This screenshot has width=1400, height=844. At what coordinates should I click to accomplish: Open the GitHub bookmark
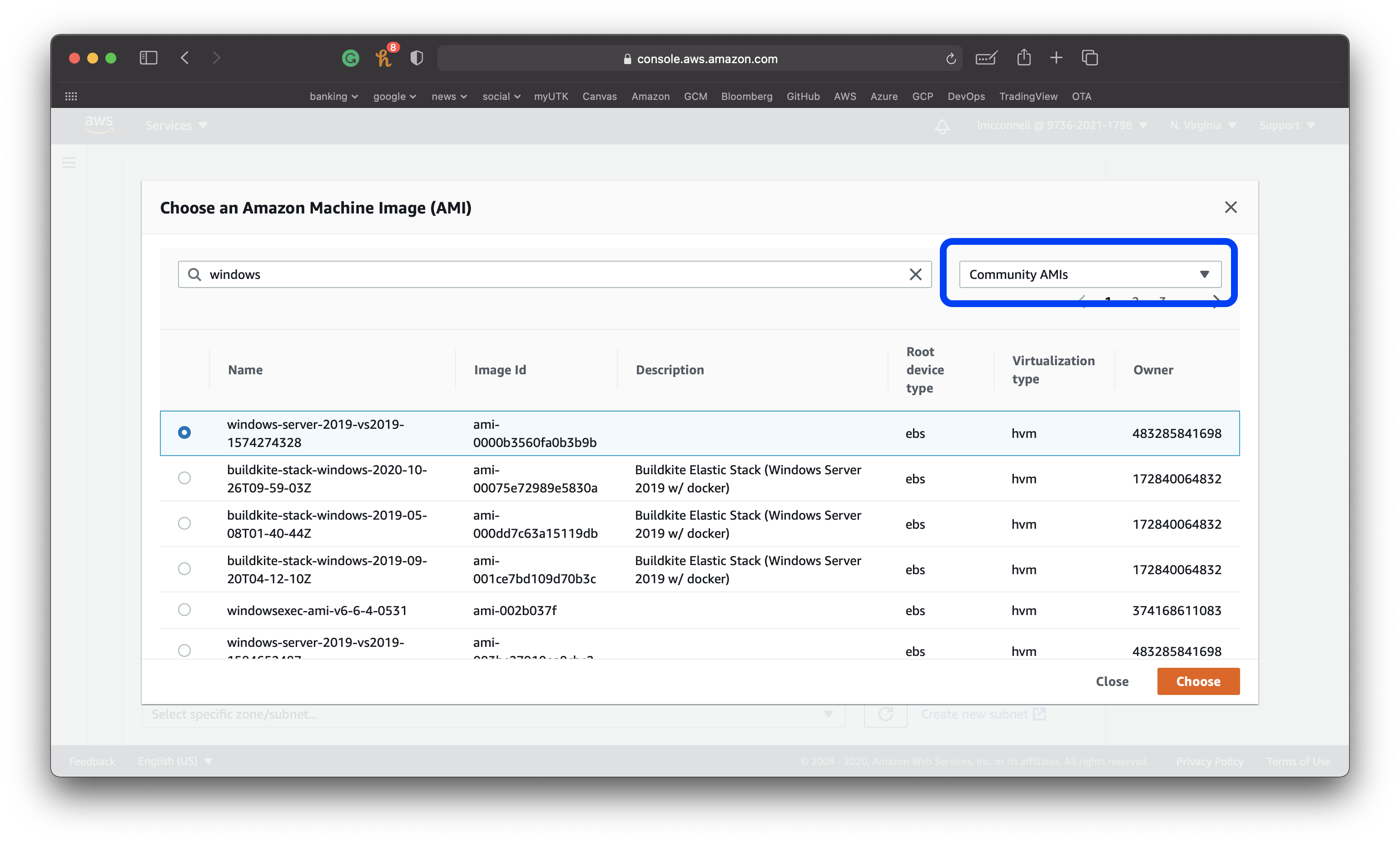tap(803, 97)
